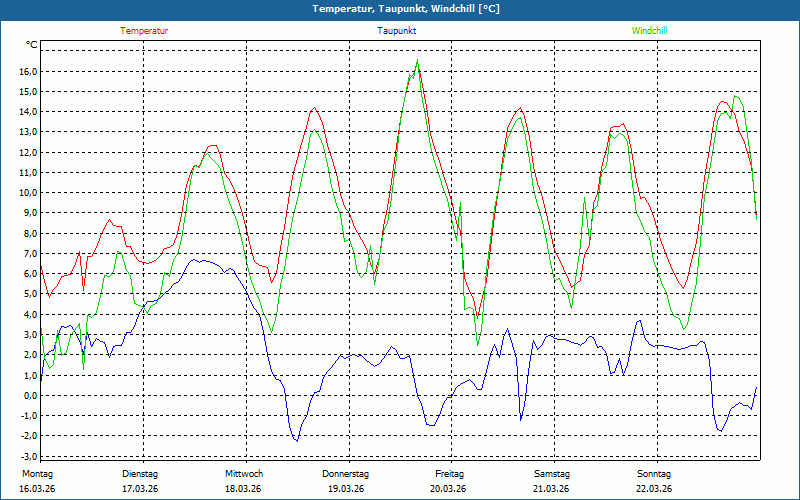Select the Samstag day label
Viewport: 800px width, 500px height.
(x=551, y=474)
